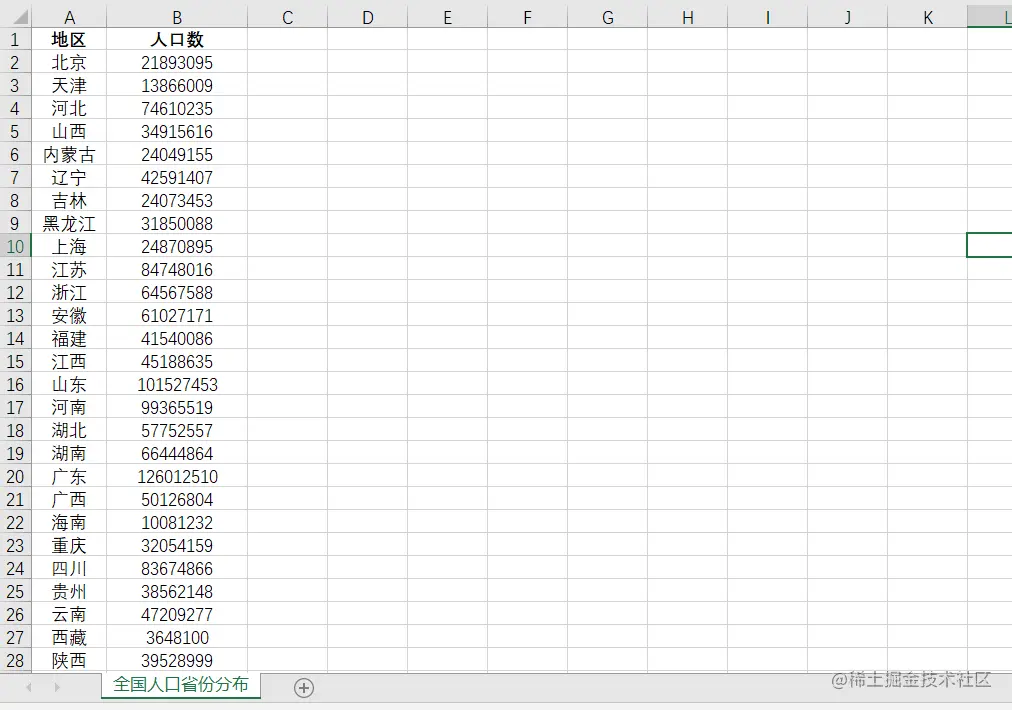Select the 湖南 cell

69,454
